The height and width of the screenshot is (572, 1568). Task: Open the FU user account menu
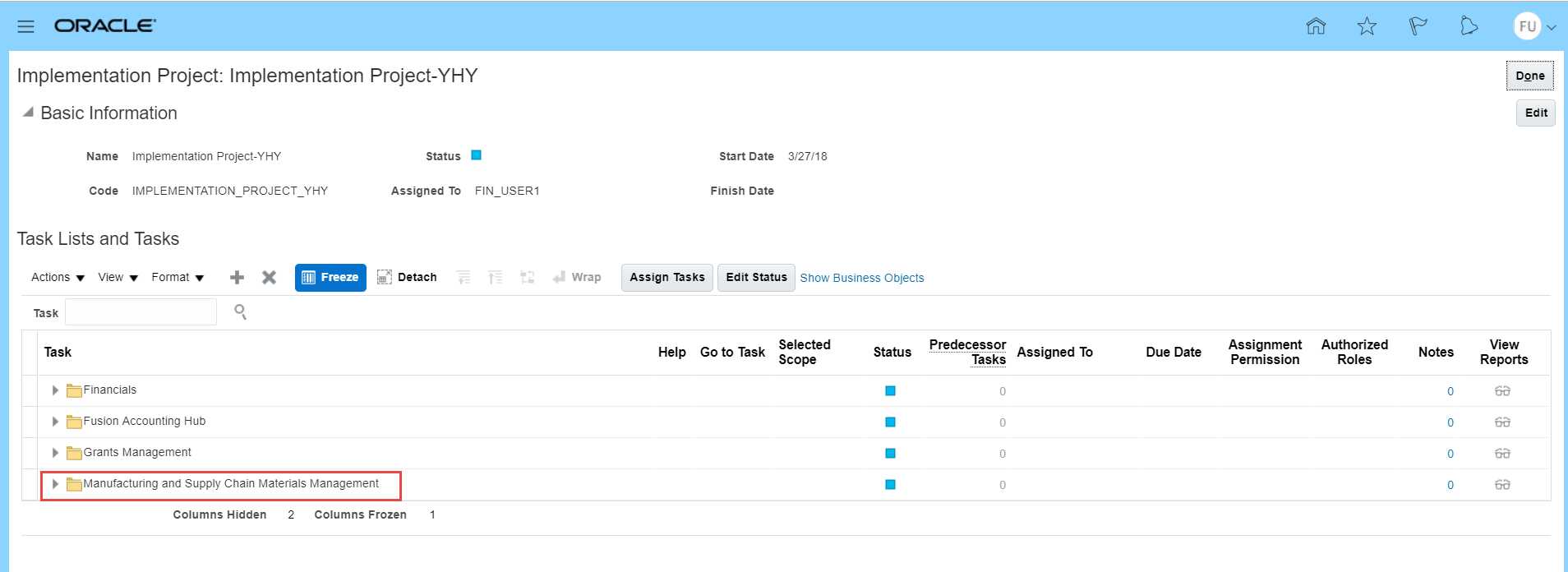click(1535, 26)
